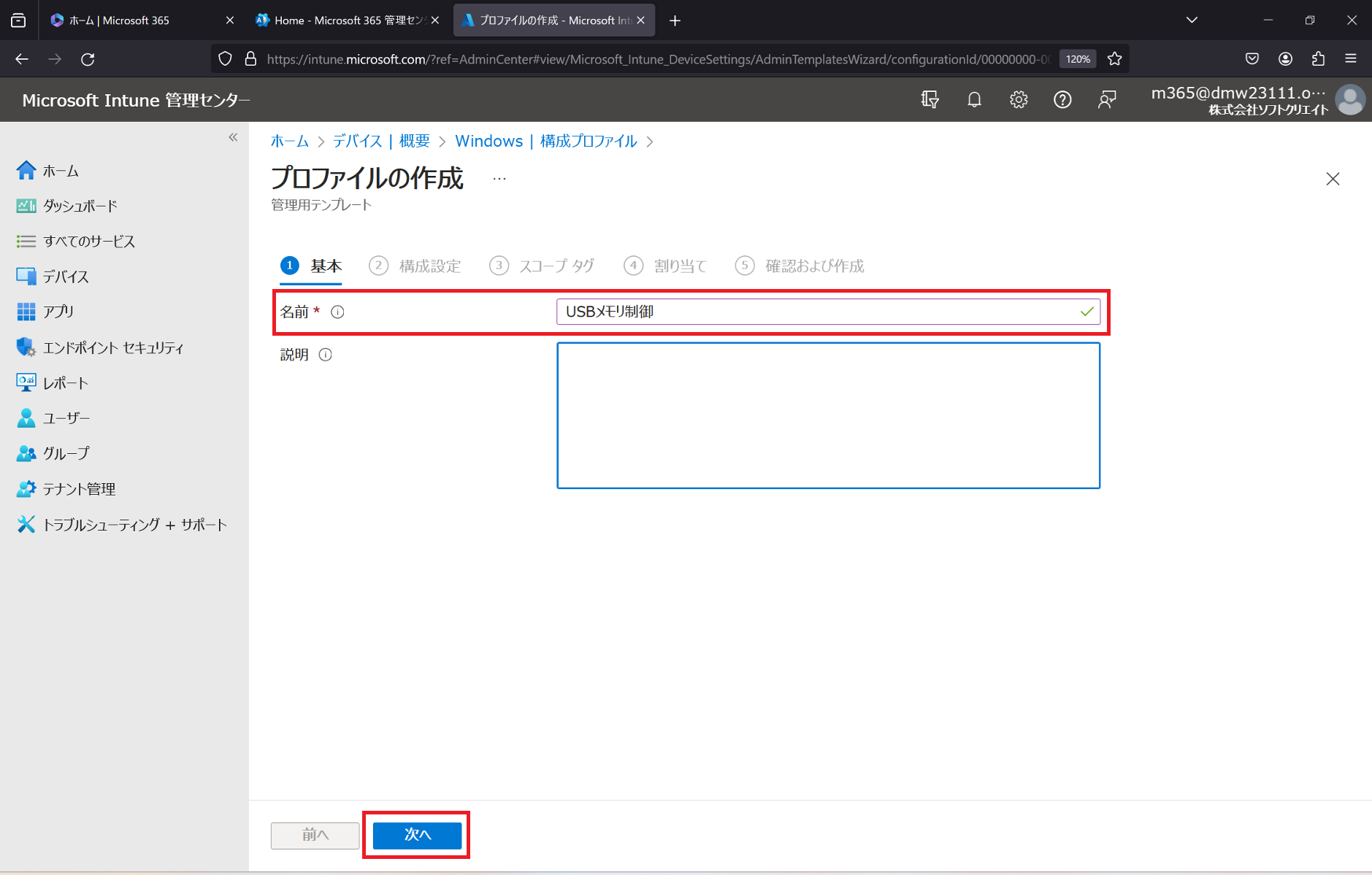Screen dimensions: 1372x875
Task: Open the notifications bell icon
Action: coord(974,99)
